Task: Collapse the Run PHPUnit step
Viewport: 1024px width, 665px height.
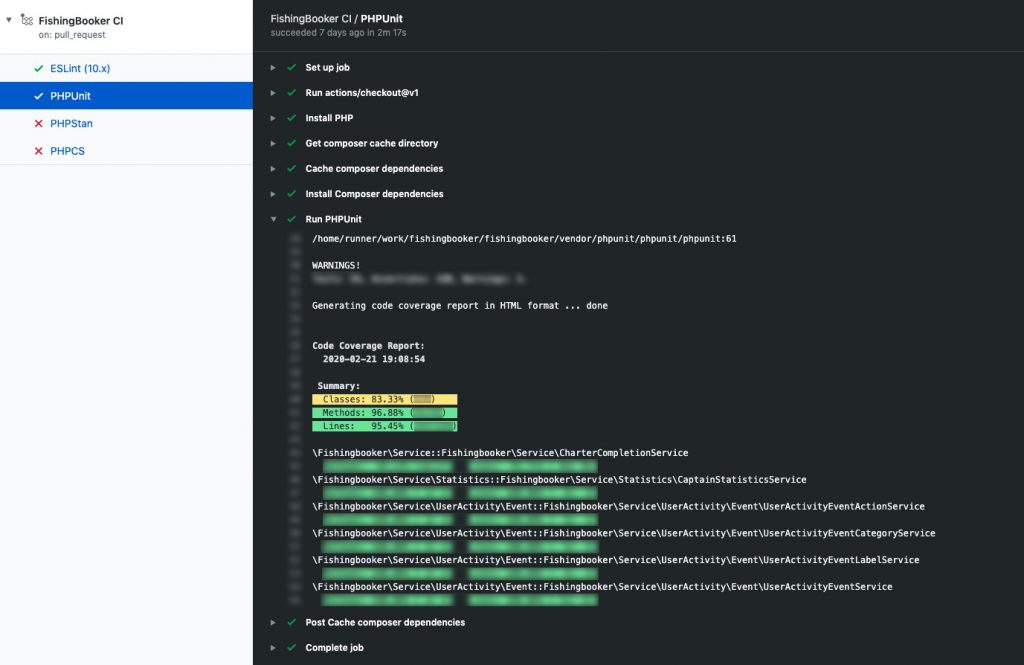Action: click(273, 219)
